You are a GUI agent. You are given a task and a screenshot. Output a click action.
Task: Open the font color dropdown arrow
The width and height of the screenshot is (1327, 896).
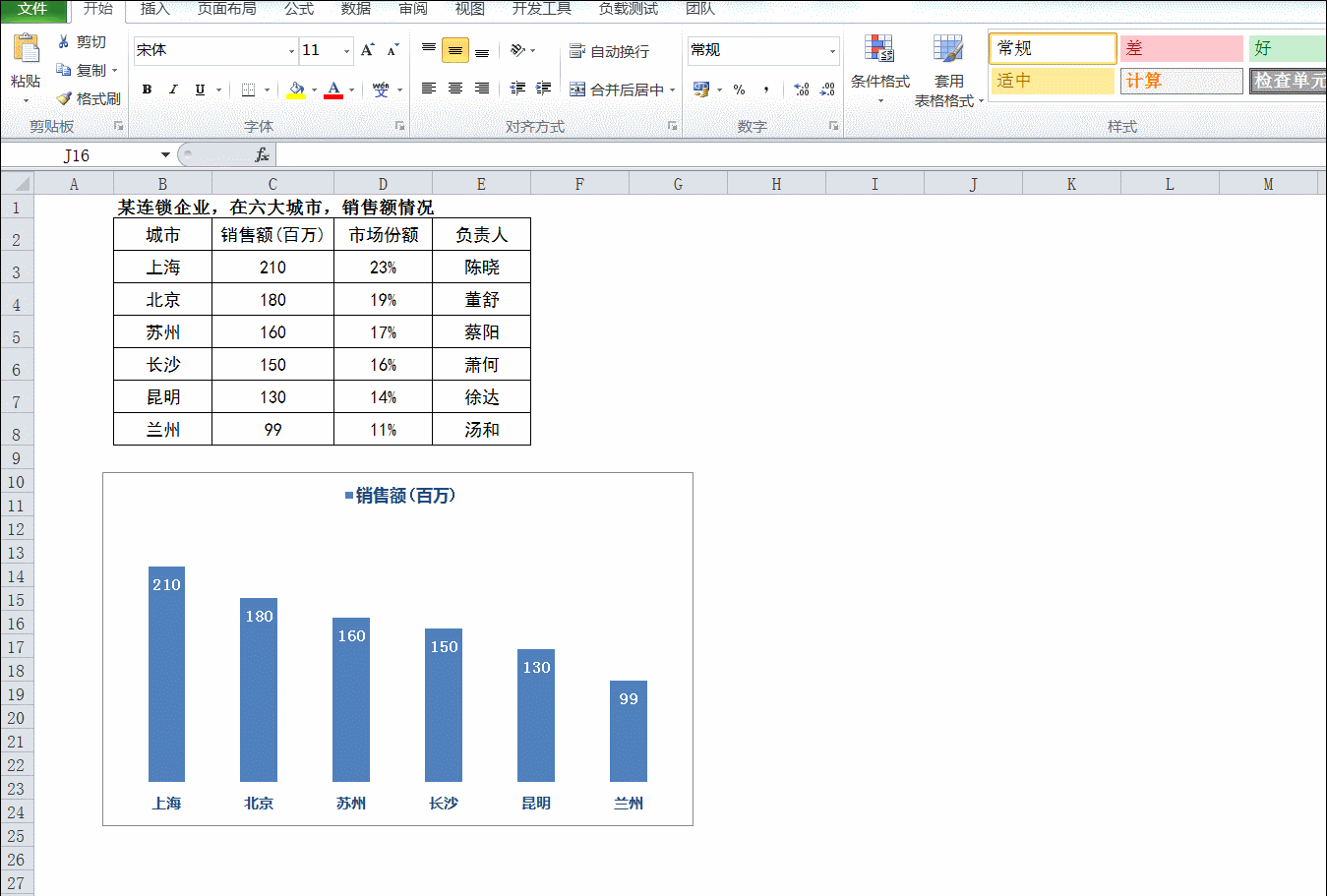(x=351, y=90)
